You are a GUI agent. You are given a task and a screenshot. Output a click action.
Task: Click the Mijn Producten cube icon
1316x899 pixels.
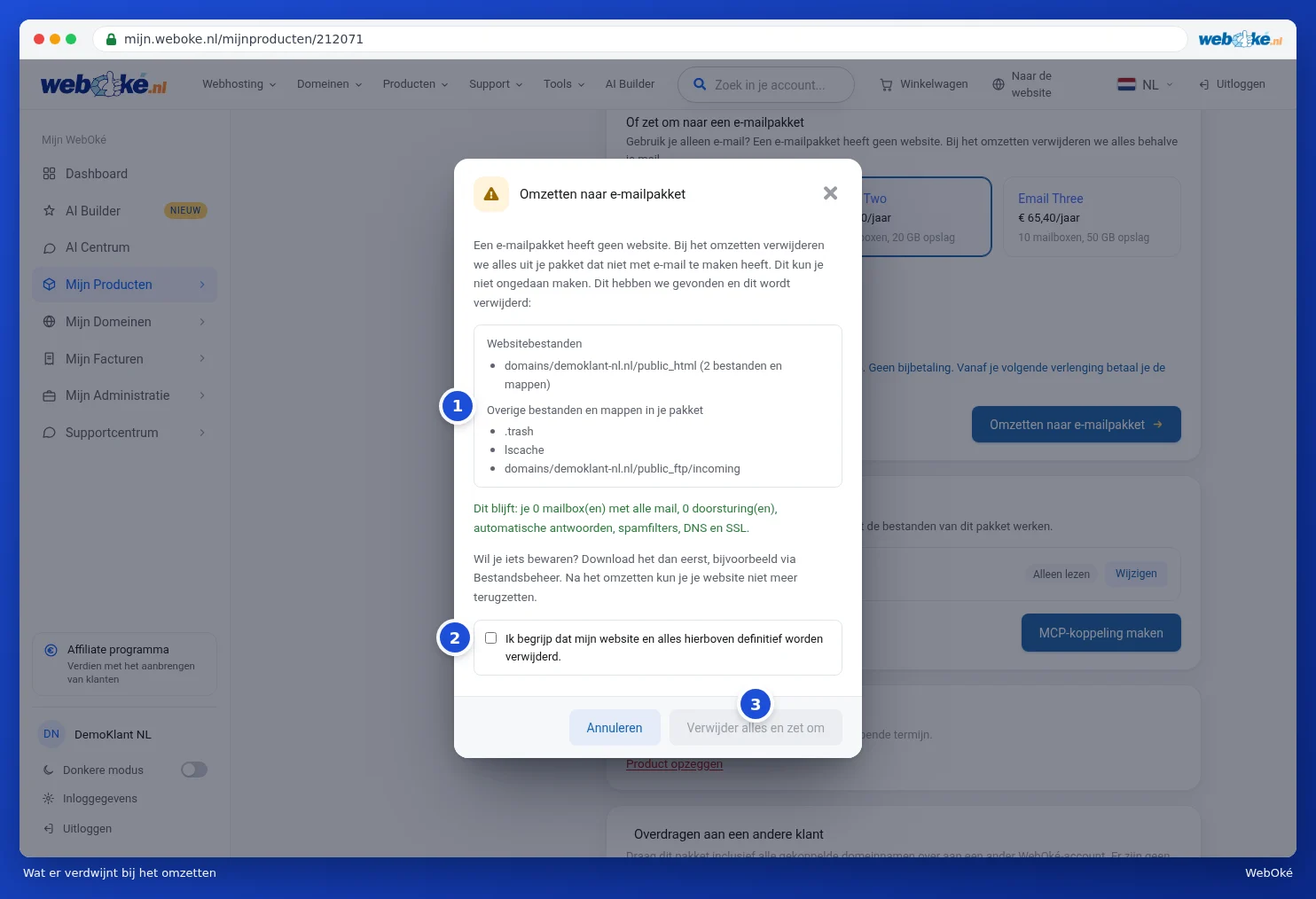click(50, 285)
